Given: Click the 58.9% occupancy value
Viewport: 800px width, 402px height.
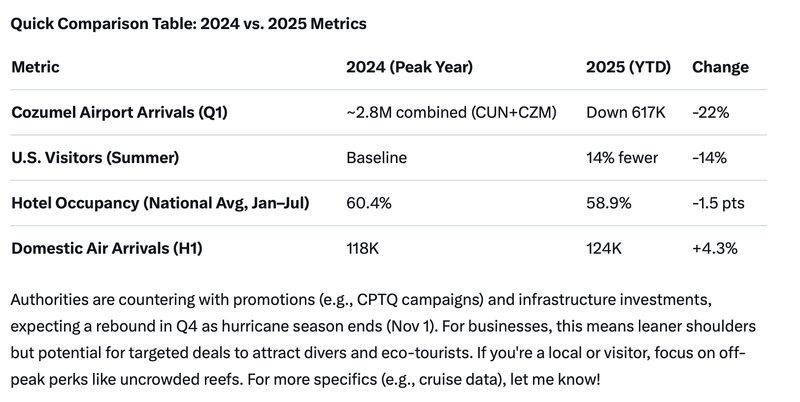Looking at the screenshot, I should click(x=608, y=203).
